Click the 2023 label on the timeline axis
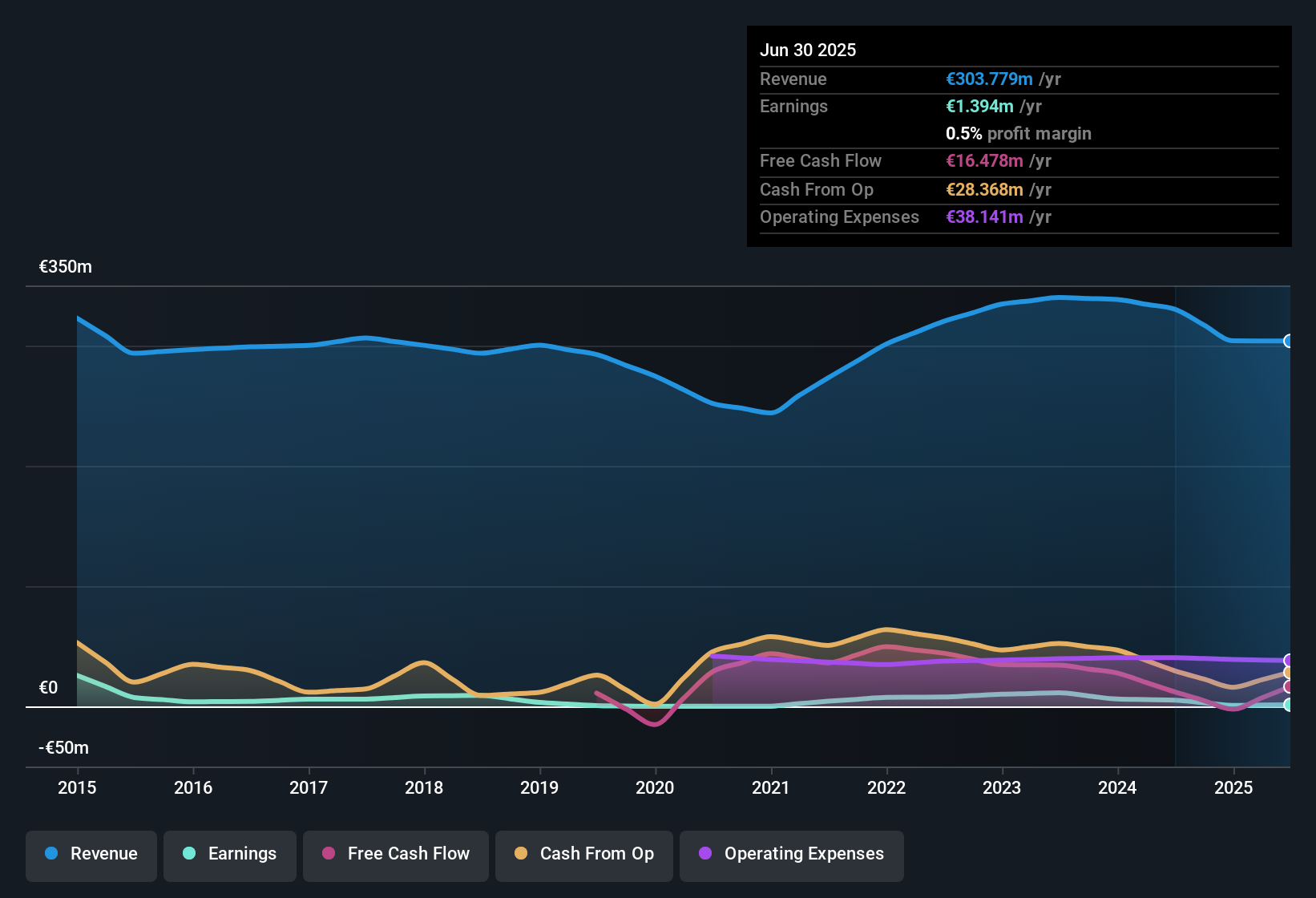 click(1002, 788)
